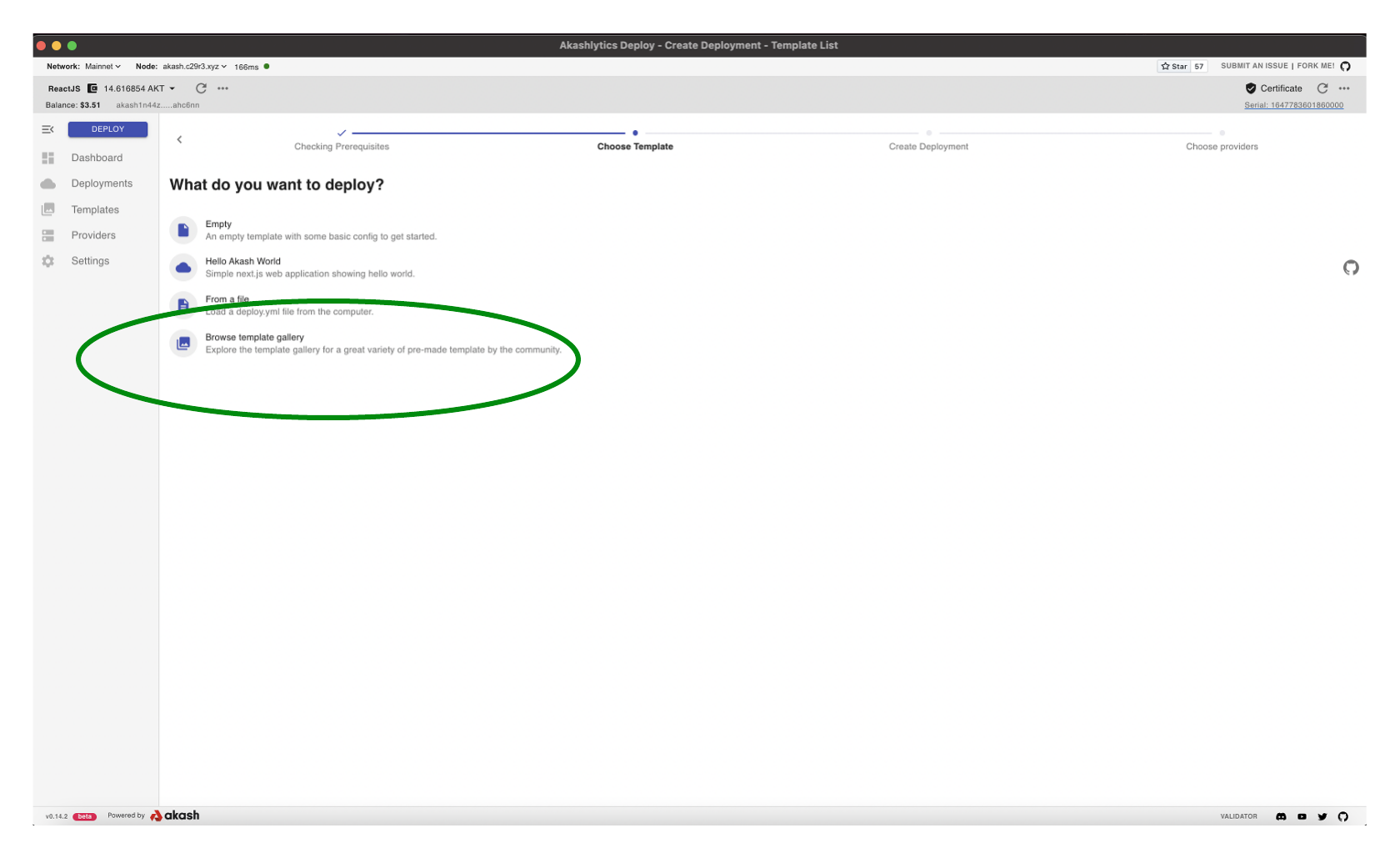Click the Empty template document icon
Screen dimensions: 1400x858
(183, 230)
